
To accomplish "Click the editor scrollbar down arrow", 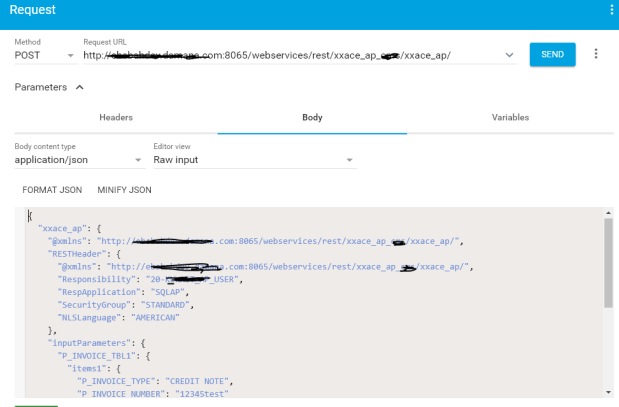I will [x=609, y=393].
